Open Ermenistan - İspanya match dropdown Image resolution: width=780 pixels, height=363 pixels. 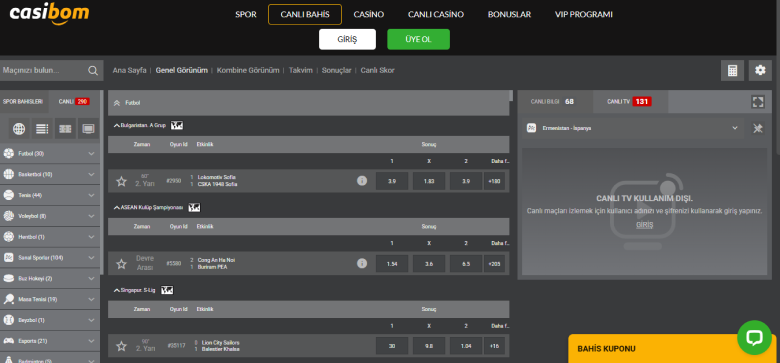[x=633, y=128]
